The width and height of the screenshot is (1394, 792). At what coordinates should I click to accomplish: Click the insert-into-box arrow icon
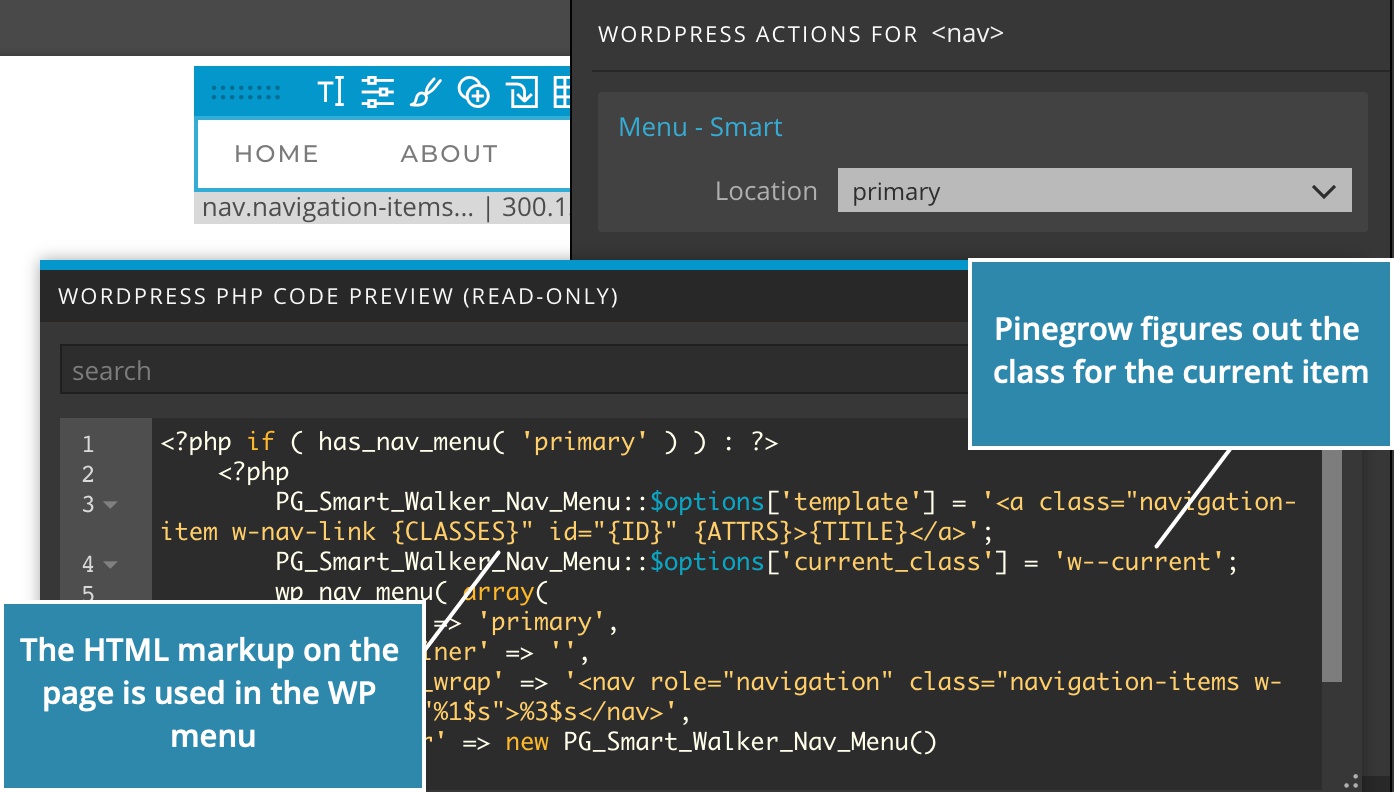[x=522, y=93]
